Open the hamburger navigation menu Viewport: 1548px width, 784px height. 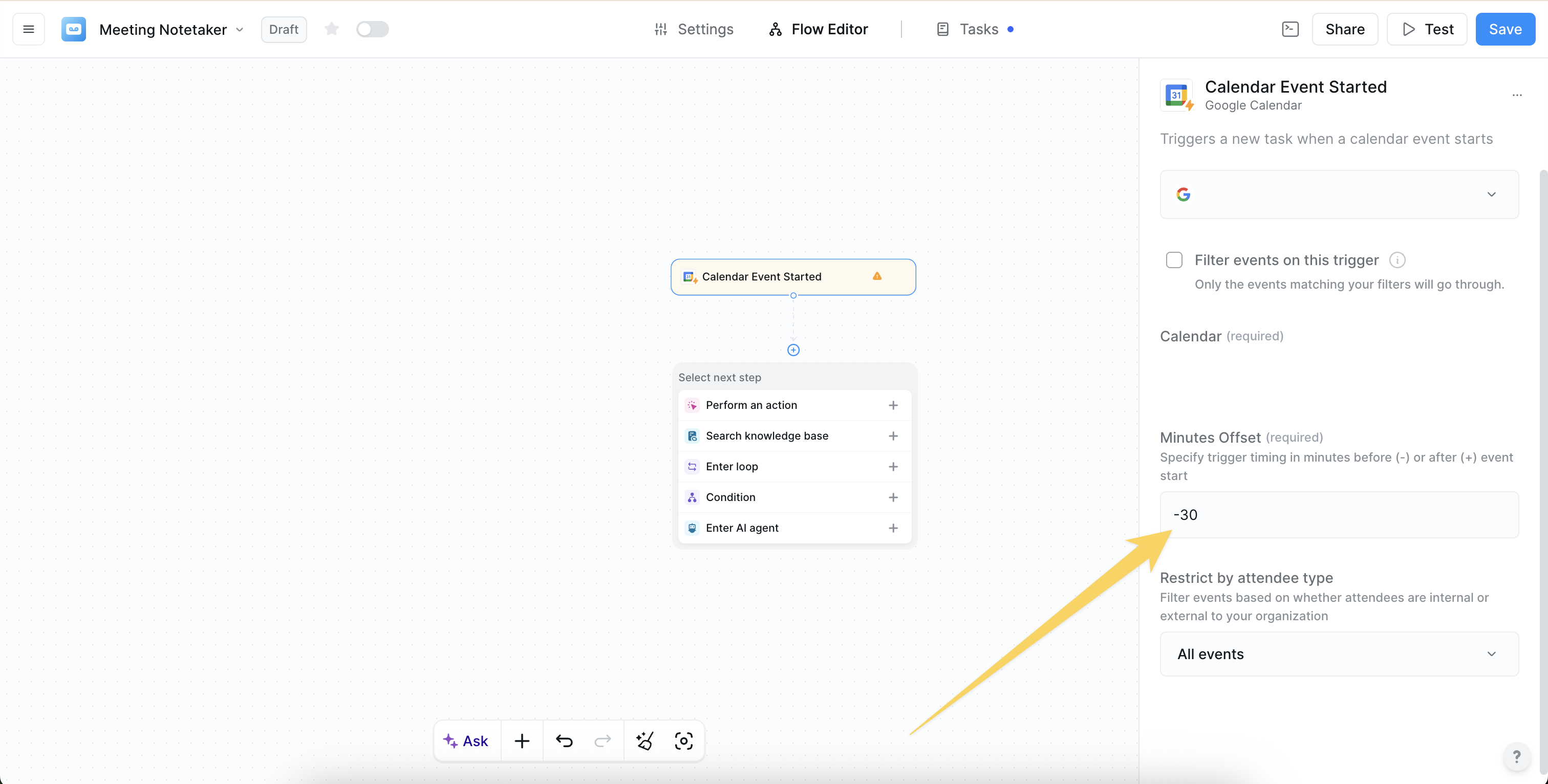[28, 29]
